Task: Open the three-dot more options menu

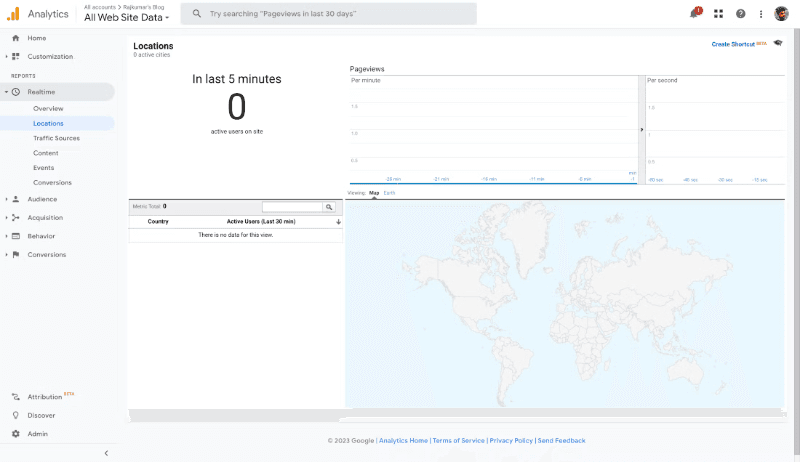Action: (x=761, y=14)
